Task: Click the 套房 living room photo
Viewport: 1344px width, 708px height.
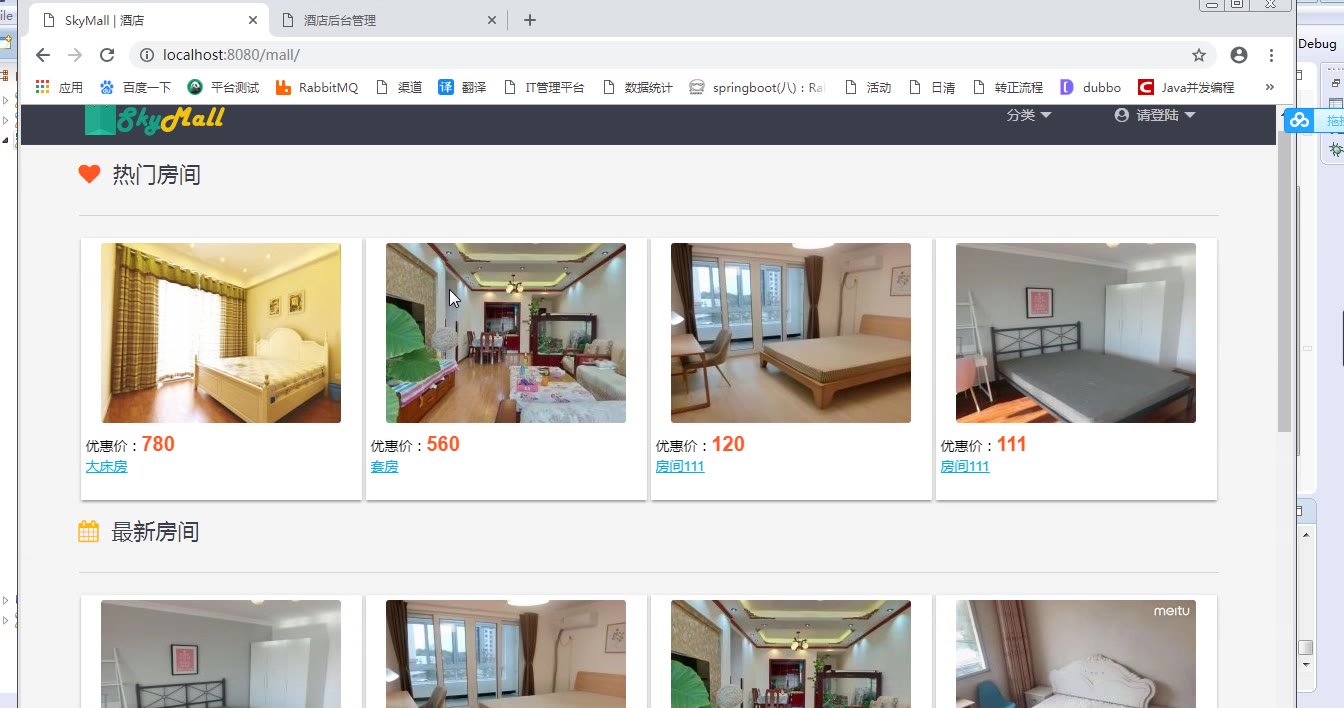Action: pyautogui.click(x=506, y=333)
